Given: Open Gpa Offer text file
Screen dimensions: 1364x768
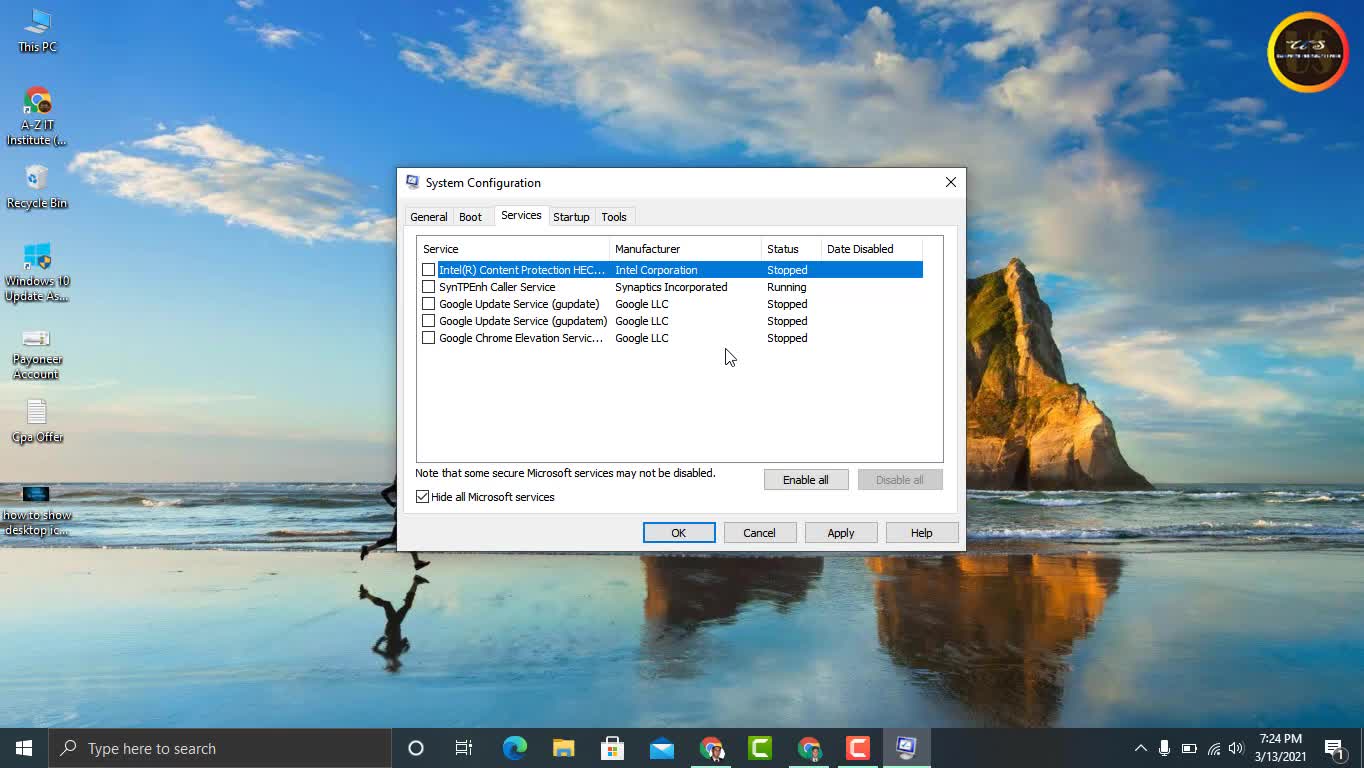Looking at the screenshot, I should [37, 421].
